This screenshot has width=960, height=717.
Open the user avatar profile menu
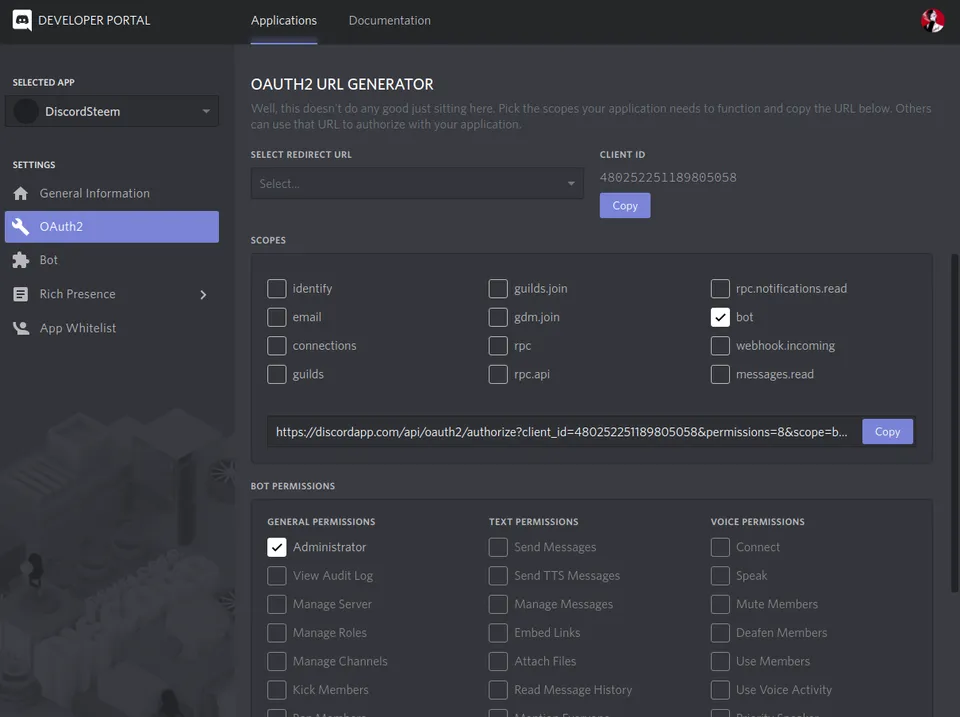coord(932,20)
